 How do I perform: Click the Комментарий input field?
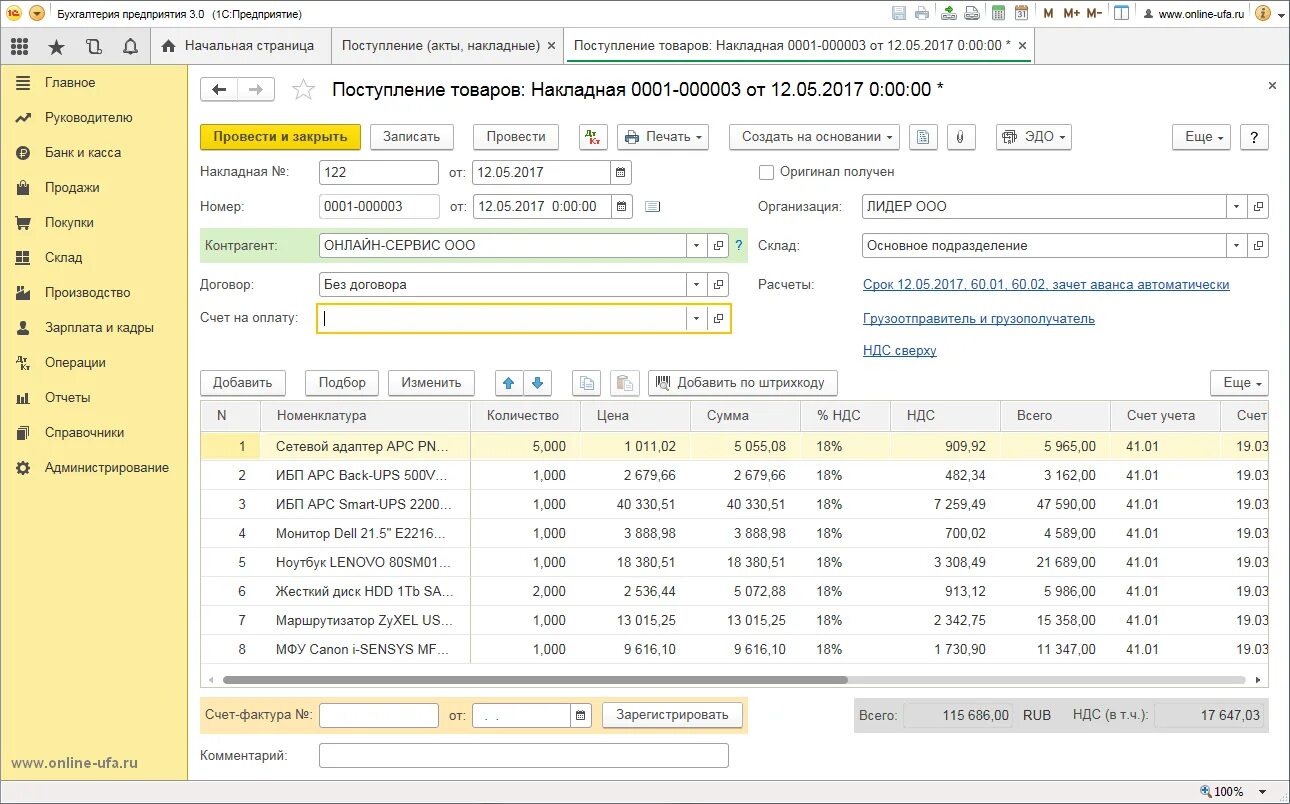click(524, 756)
